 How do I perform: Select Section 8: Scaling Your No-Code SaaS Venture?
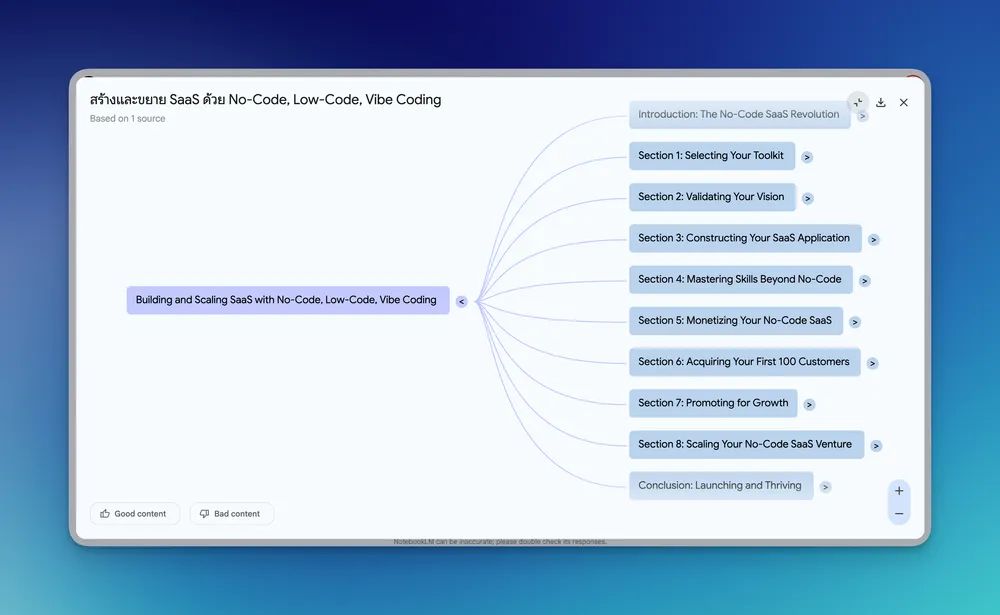pos(745,444)
